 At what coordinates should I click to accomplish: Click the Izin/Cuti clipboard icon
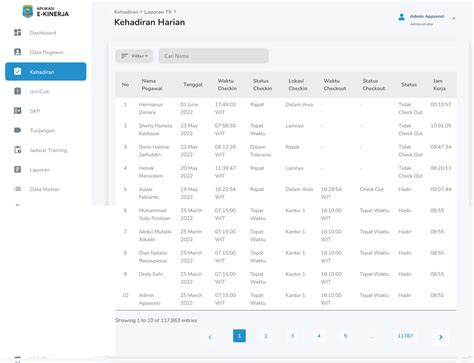tap(18, 91)
